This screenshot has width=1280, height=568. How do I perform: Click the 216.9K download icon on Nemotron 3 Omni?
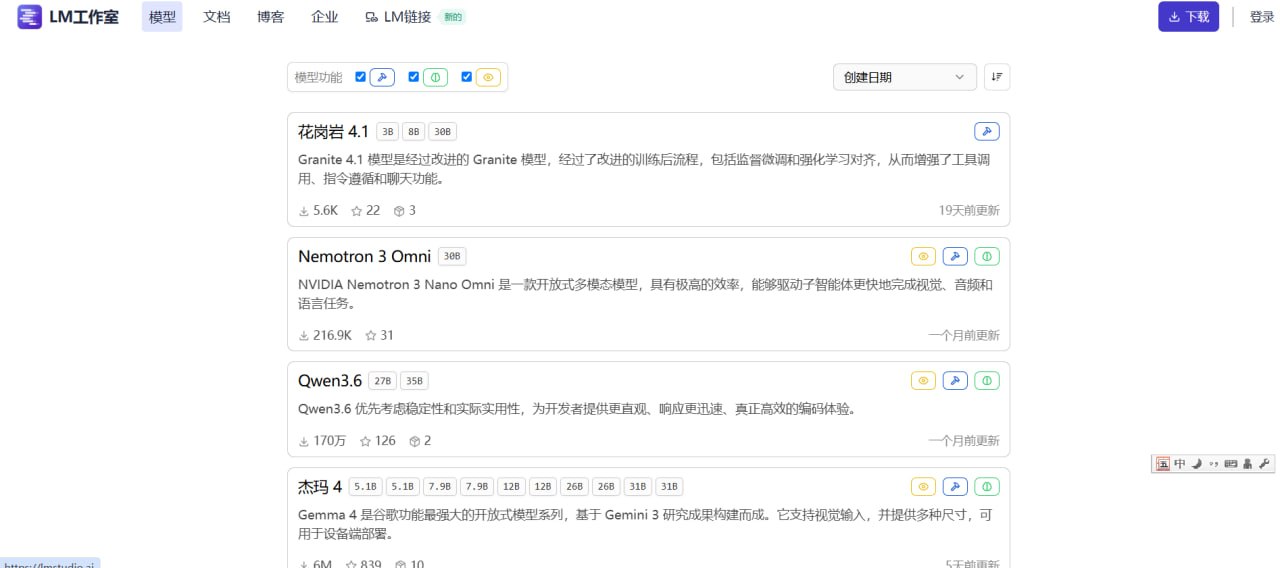(304, 336)
